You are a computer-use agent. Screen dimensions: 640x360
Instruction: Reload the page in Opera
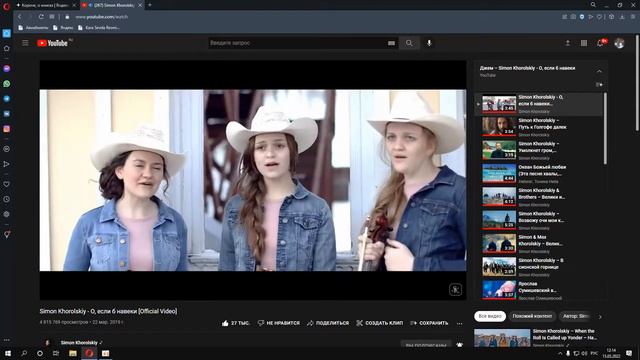coord(41,17)
